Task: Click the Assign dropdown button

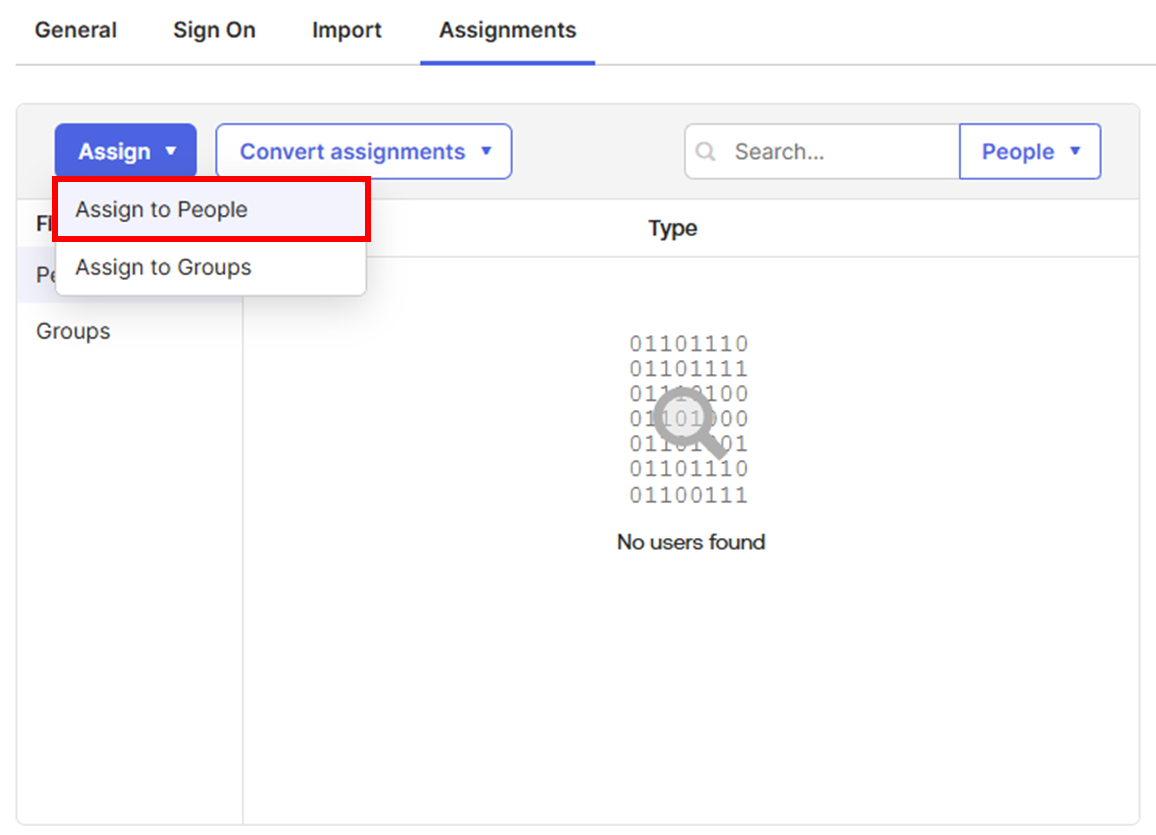Action: [126, 151]
